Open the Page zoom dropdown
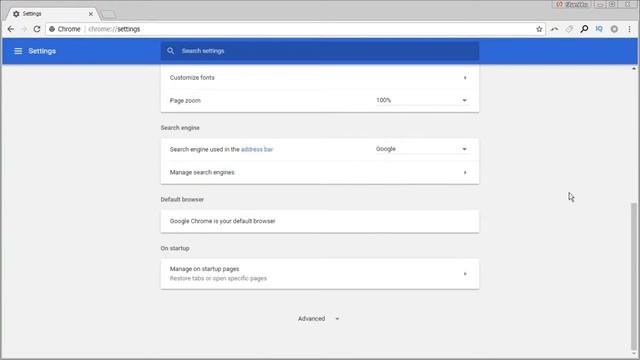 click(422, 100)
